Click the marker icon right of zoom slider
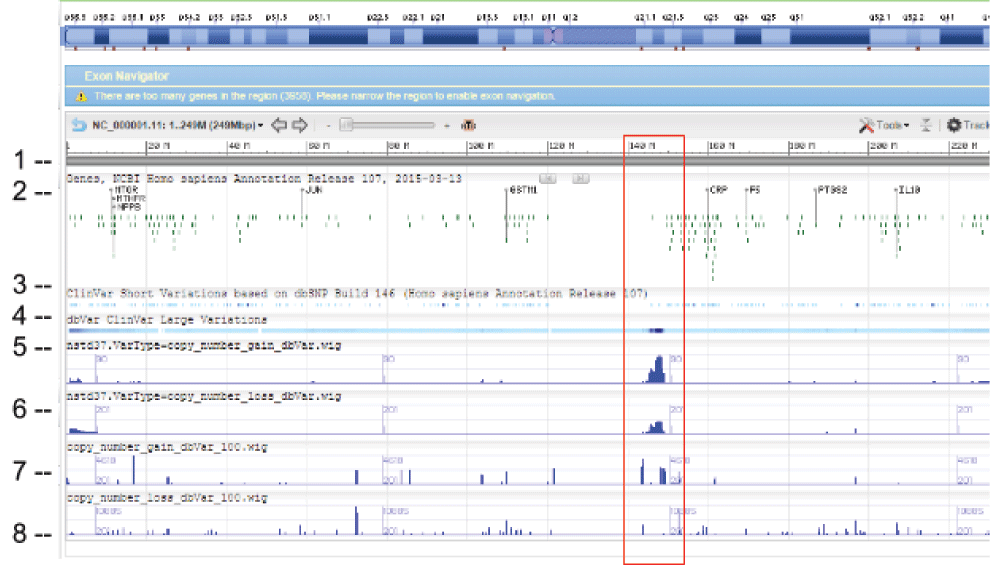 click(x=466, y=127)
